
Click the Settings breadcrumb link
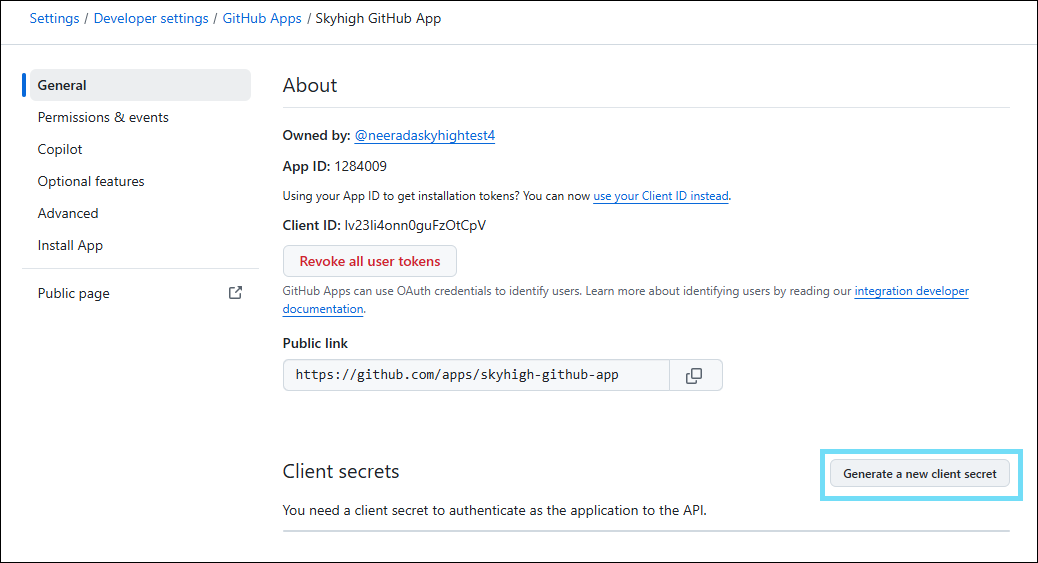coord(54,19)
